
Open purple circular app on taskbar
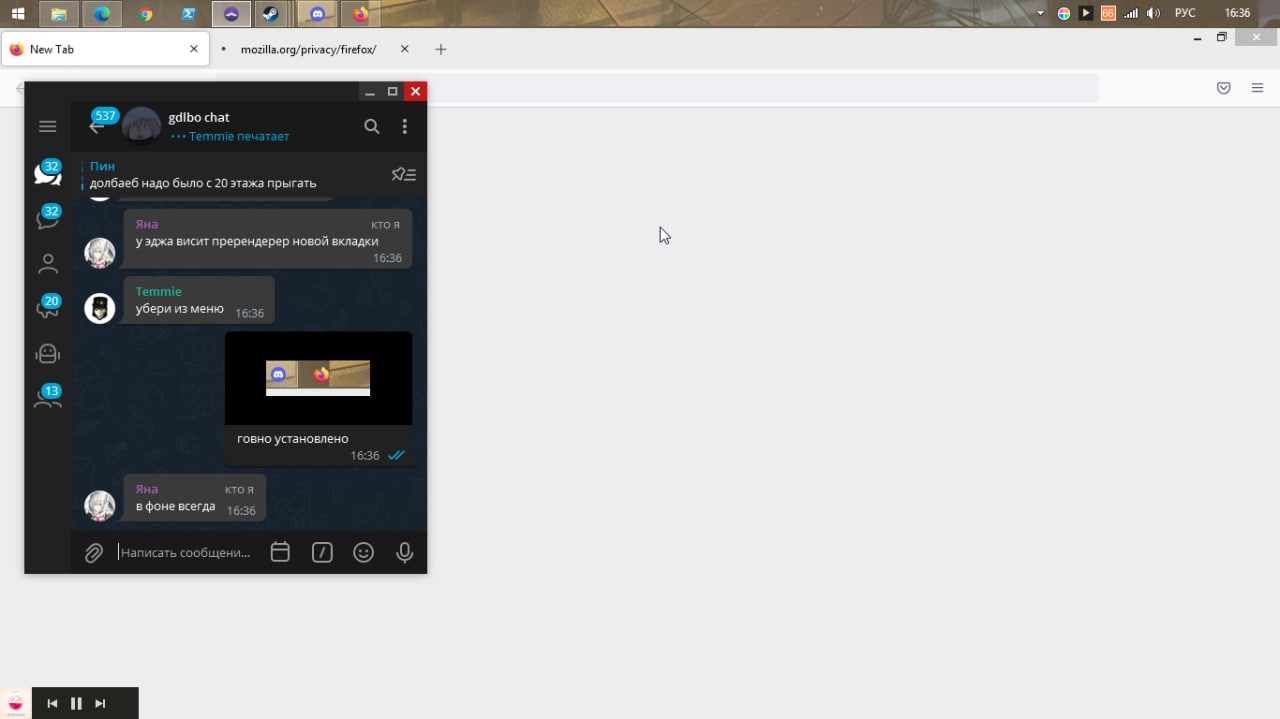click(232, 14)
